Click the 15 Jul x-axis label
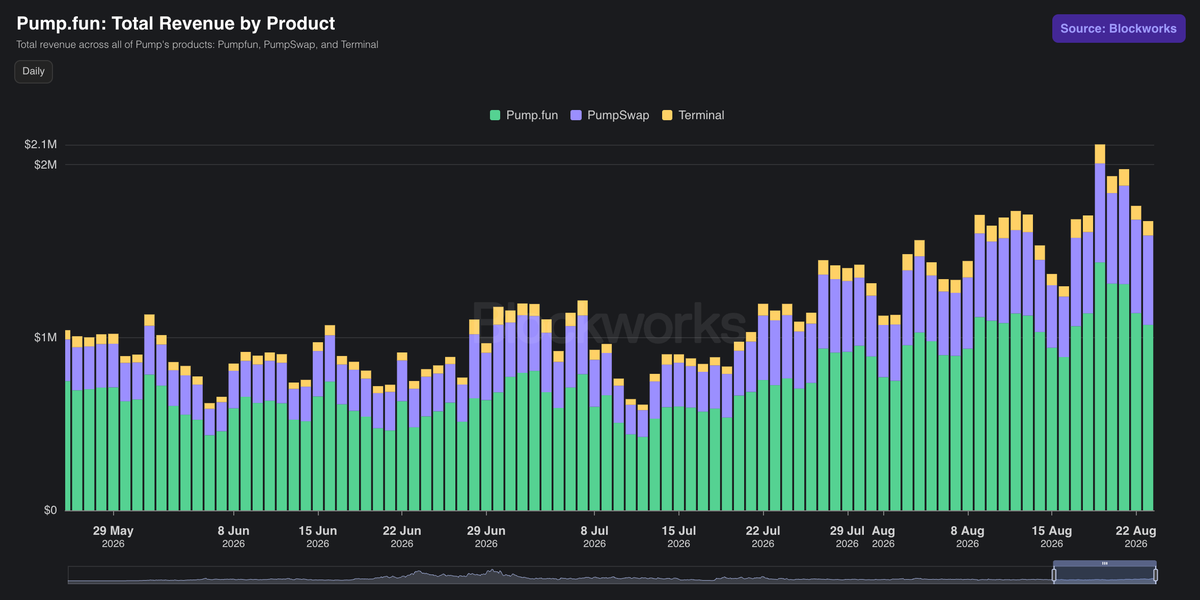The height and width of the screenshot is (600, 1200). click(x=679, y=536)
